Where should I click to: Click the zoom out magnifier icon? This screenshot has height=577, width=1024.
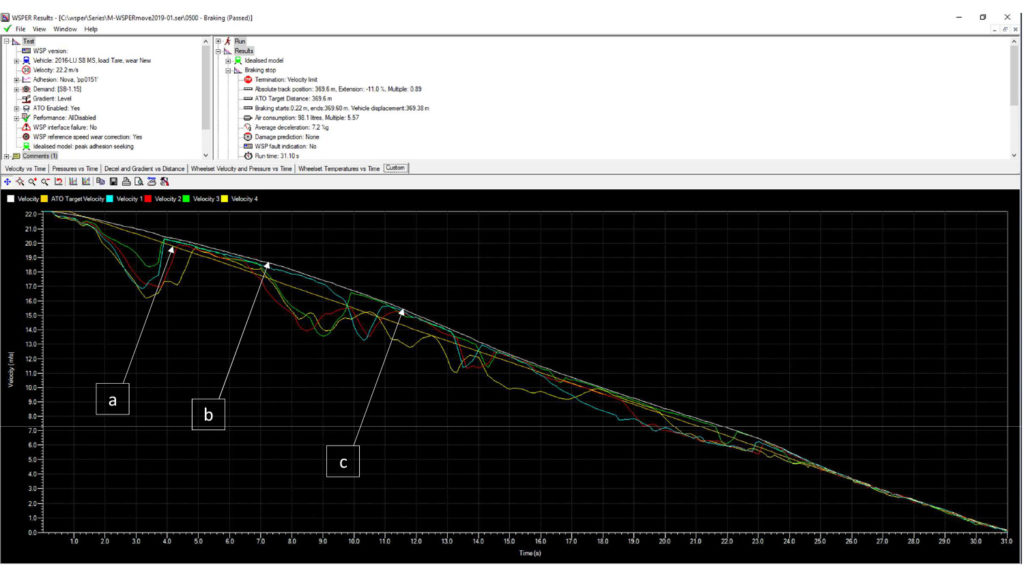[45, 182]
